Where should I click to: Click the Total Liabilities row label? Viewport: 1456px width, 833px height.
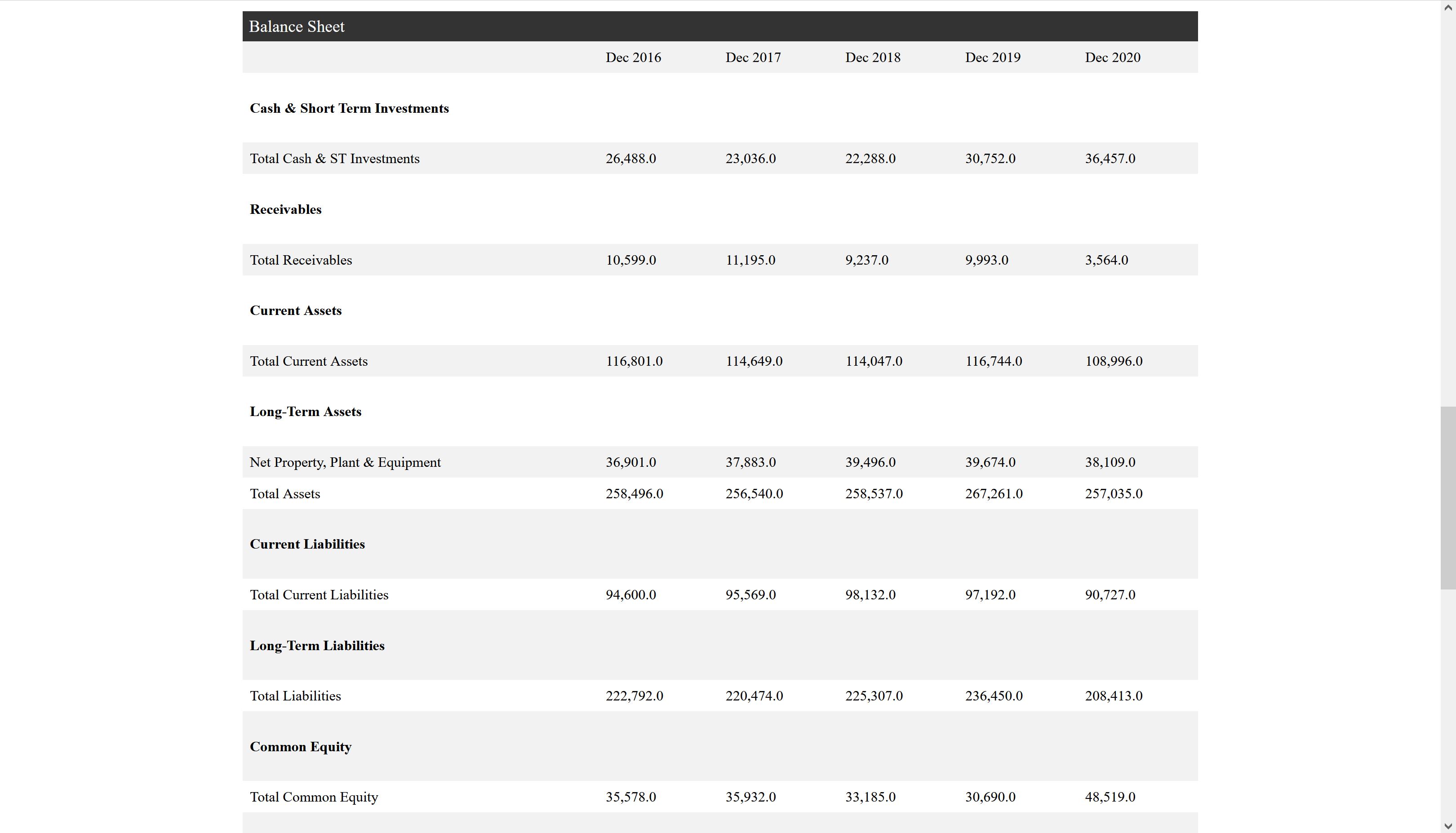[295, 696]
